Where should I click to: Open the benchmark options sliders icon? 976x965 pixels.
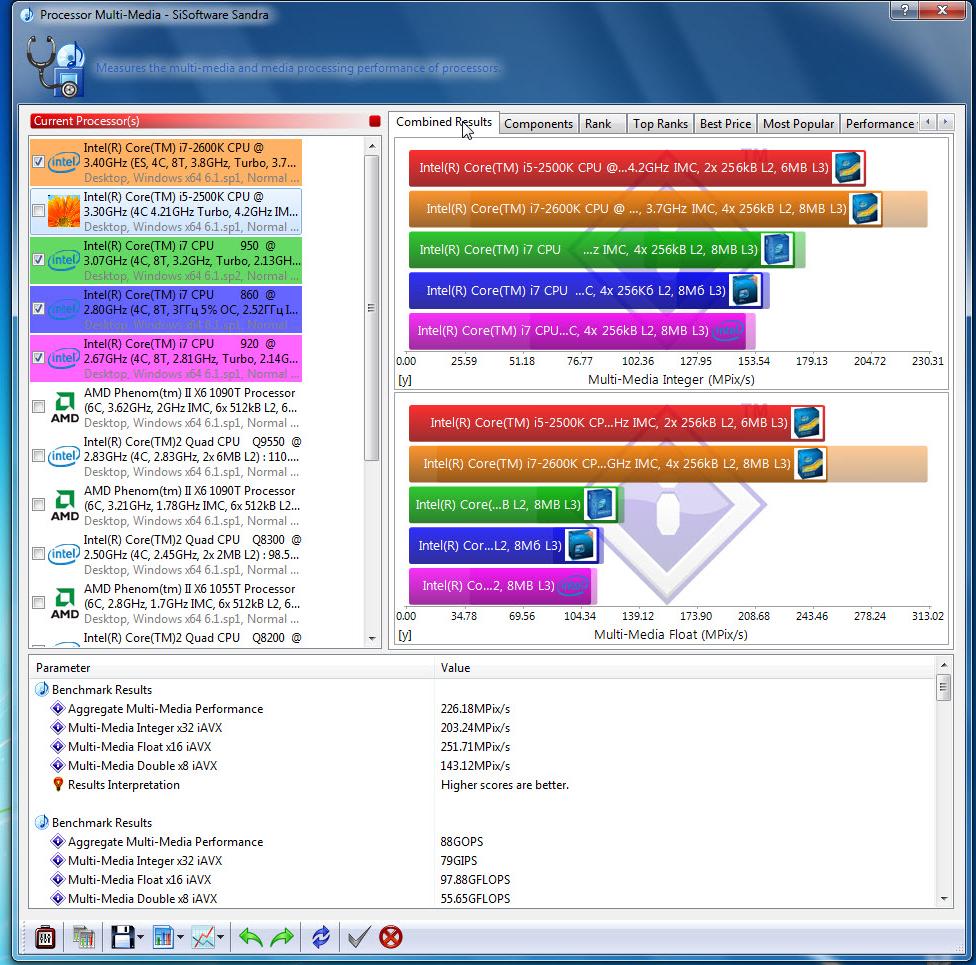(x=45, y=937)
